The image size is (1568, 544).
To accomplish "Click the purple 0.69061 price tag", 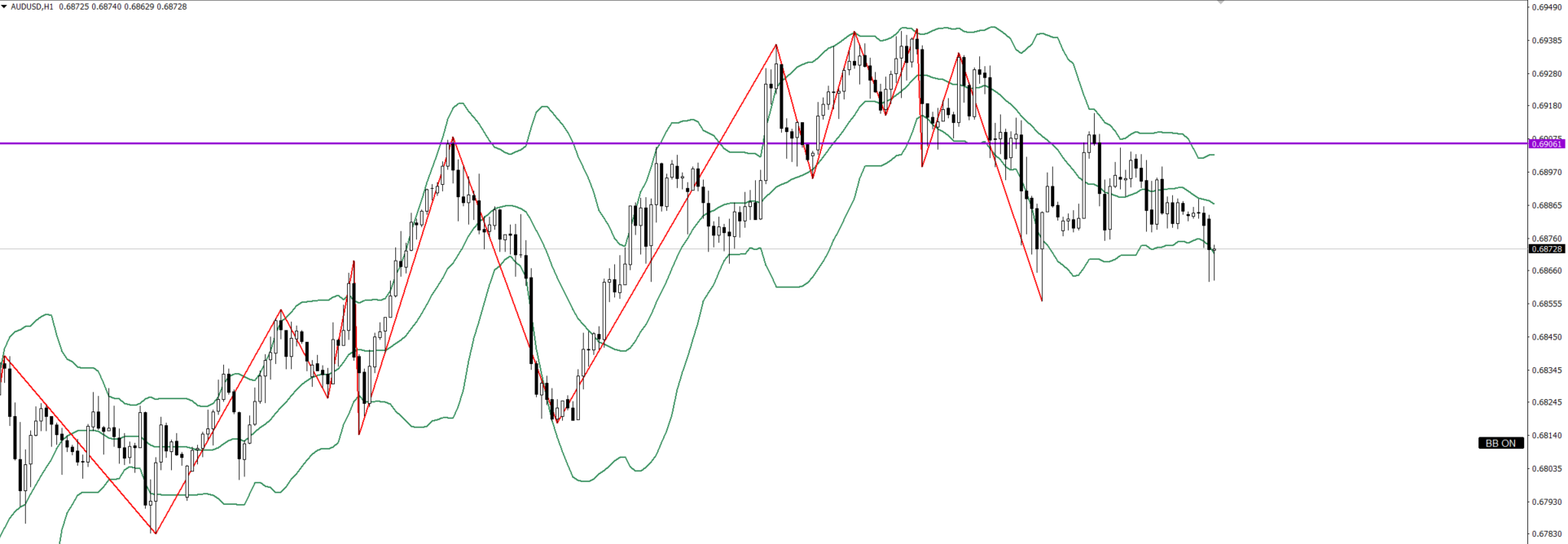I will click(x=1546, y=143).
